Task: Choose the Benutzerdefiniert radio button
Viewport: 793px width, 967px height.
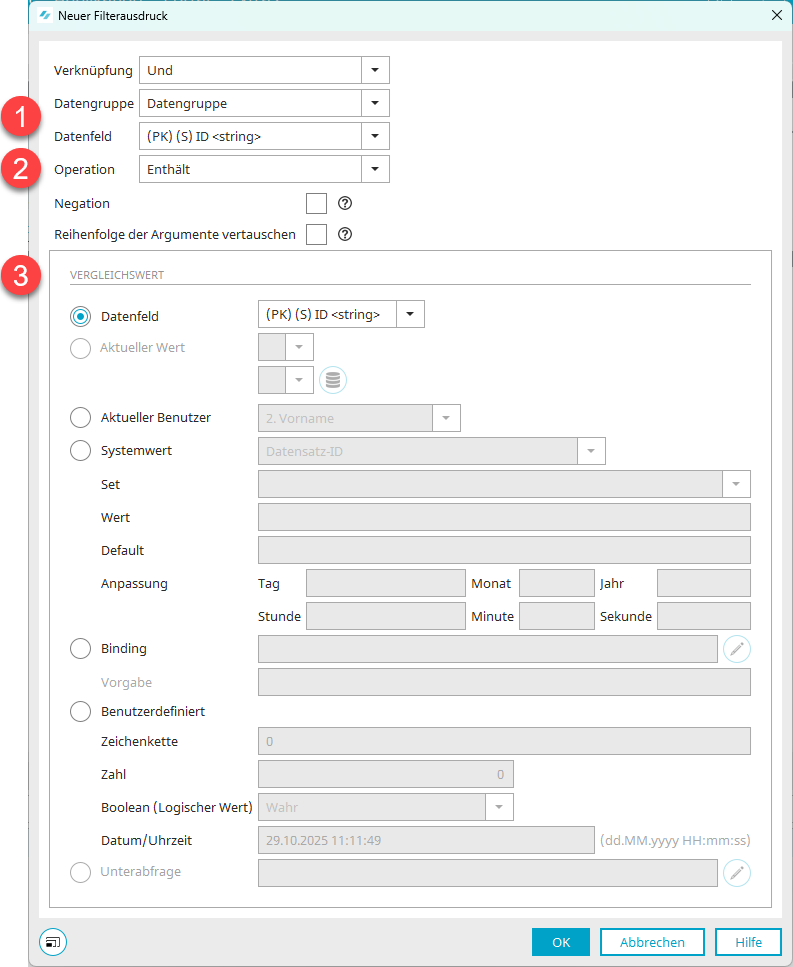Action: click(80, 712)
